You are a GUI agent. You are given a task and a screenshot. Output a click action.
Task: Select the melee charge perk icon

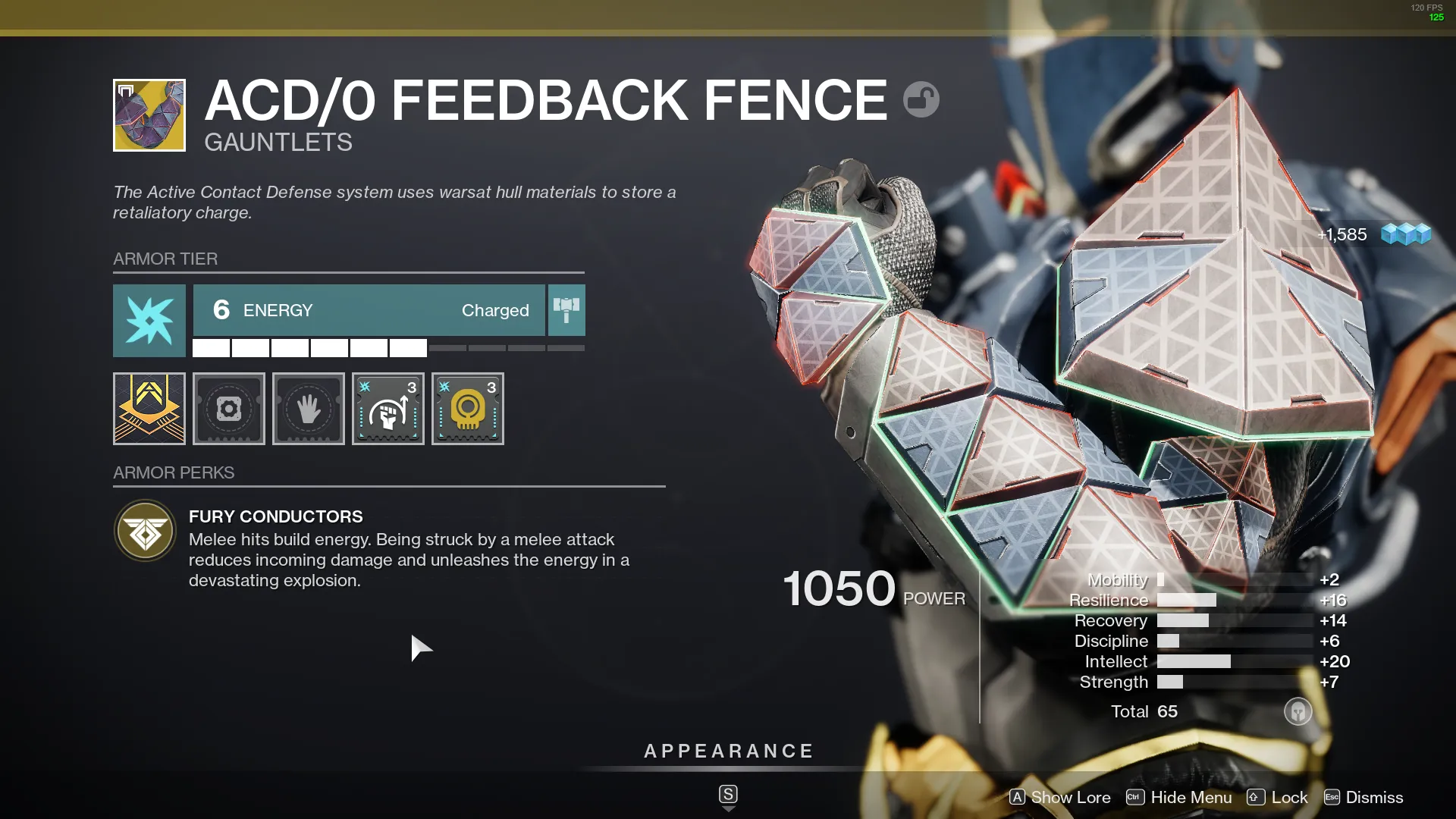point(388,408)
